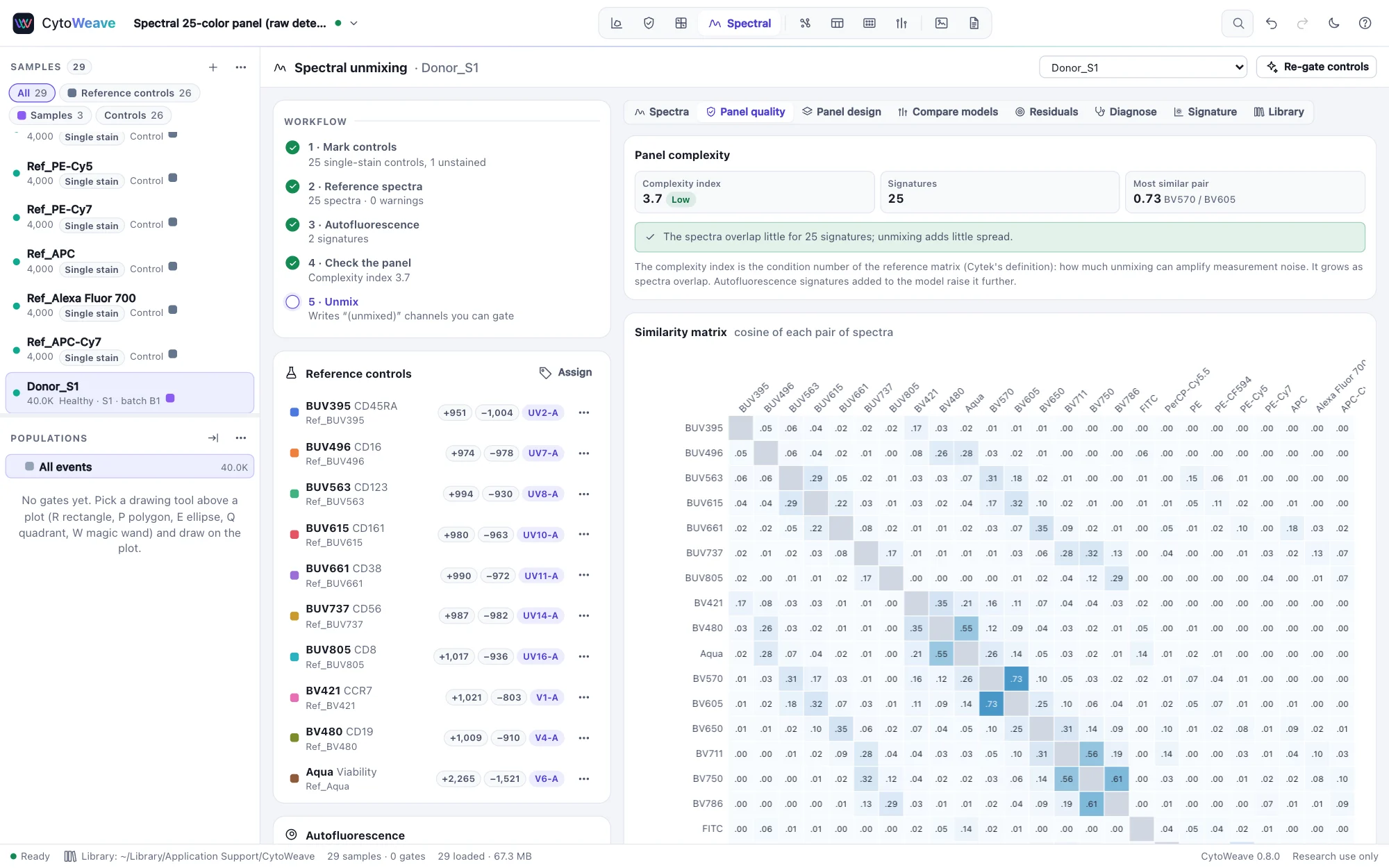Click the completed Mark controls step checkmark
This screenshot has width=1389, height=868.
click(x=293, y=147)
